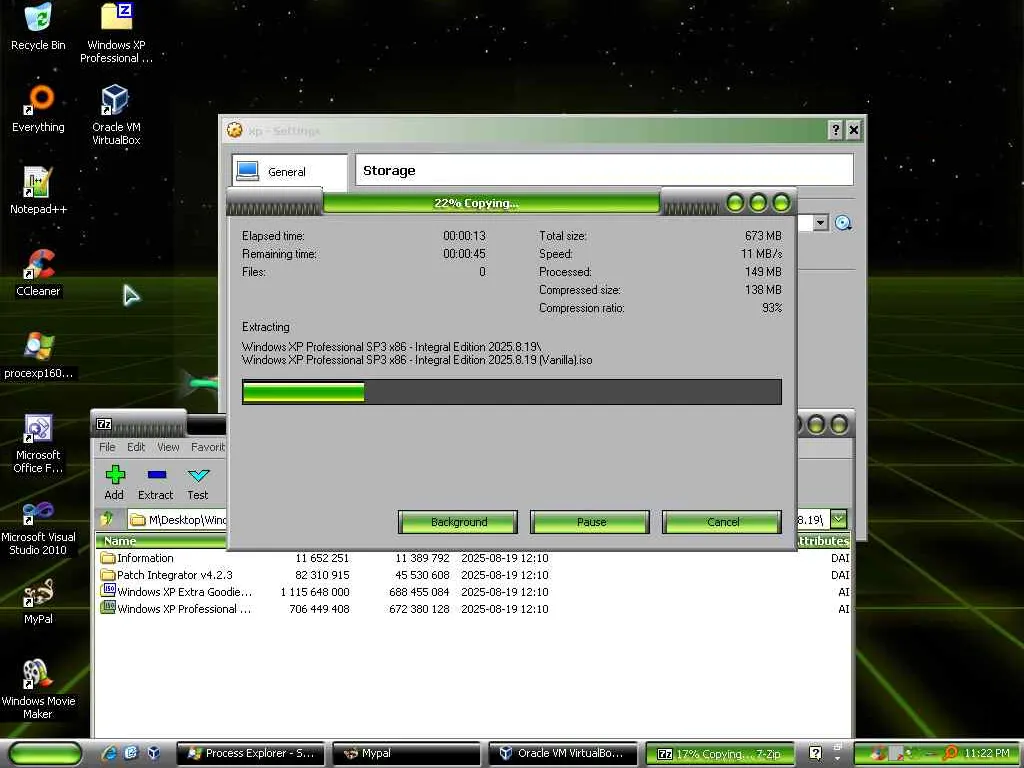The width and height of the screenshot is (1024, 768).
Task: Switch to Oracle VM VirtualBox taskbar button
Action: [x=563, y=753]
